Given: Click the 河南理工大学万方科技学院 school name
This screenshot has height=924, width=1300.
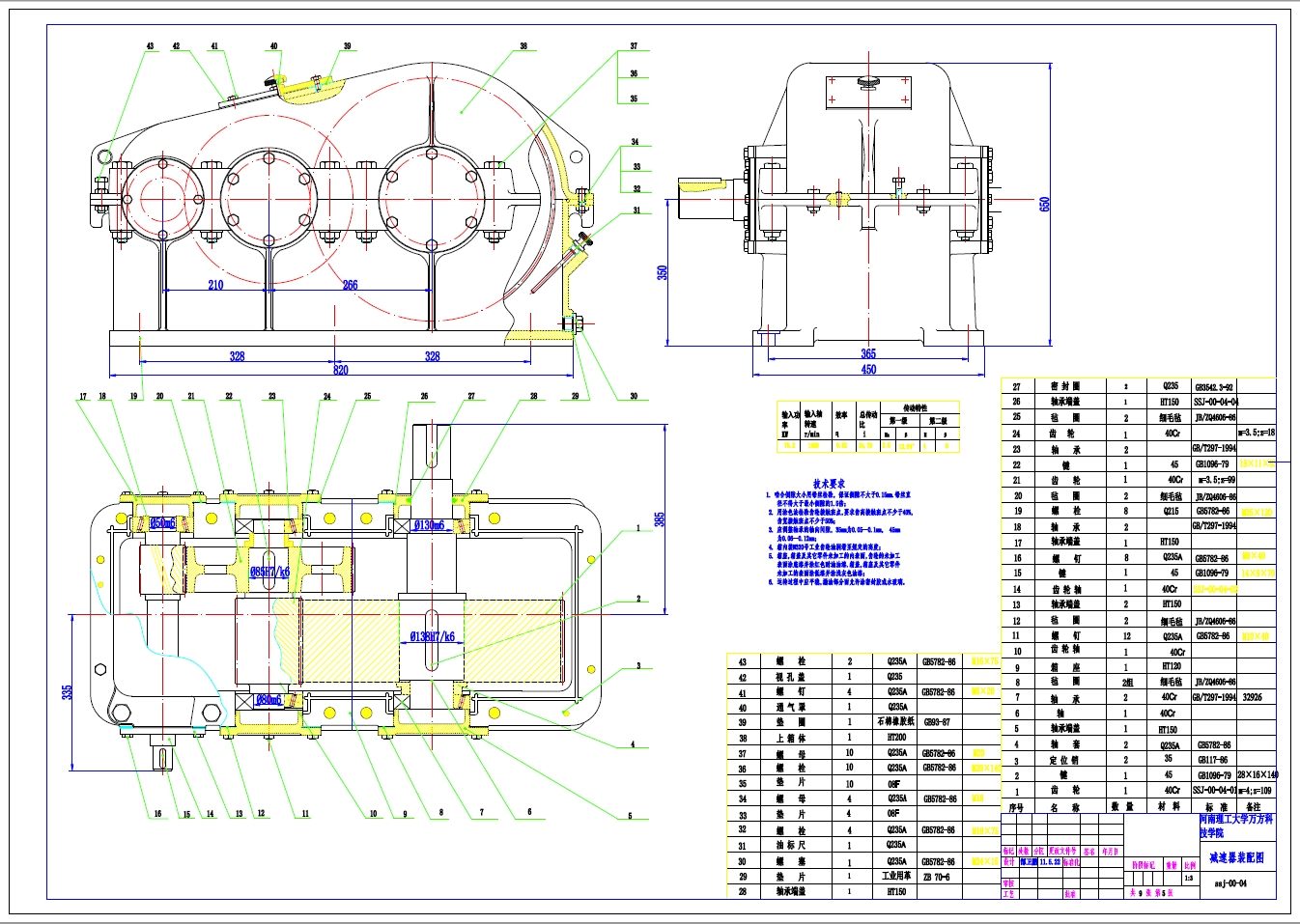Looking at the screenshot, I should tap(1236, 826).
